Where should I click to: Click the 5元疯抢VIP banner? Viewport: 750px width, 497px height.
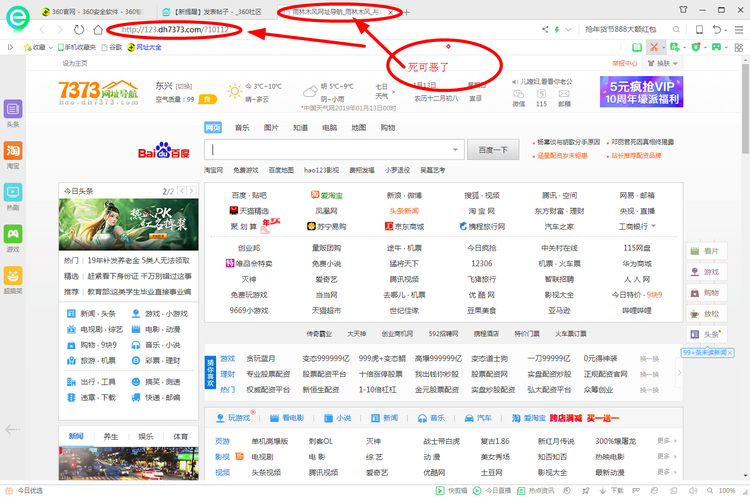click(641, 92)
